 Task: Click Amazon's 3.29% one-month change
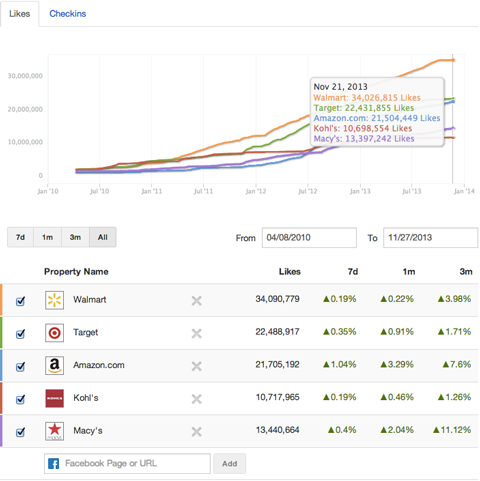[x=397, y=364]
